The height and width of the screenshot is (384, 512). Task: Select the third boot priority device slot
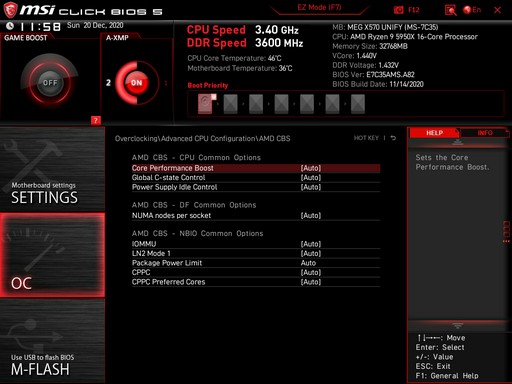click(x=256, y=104)
